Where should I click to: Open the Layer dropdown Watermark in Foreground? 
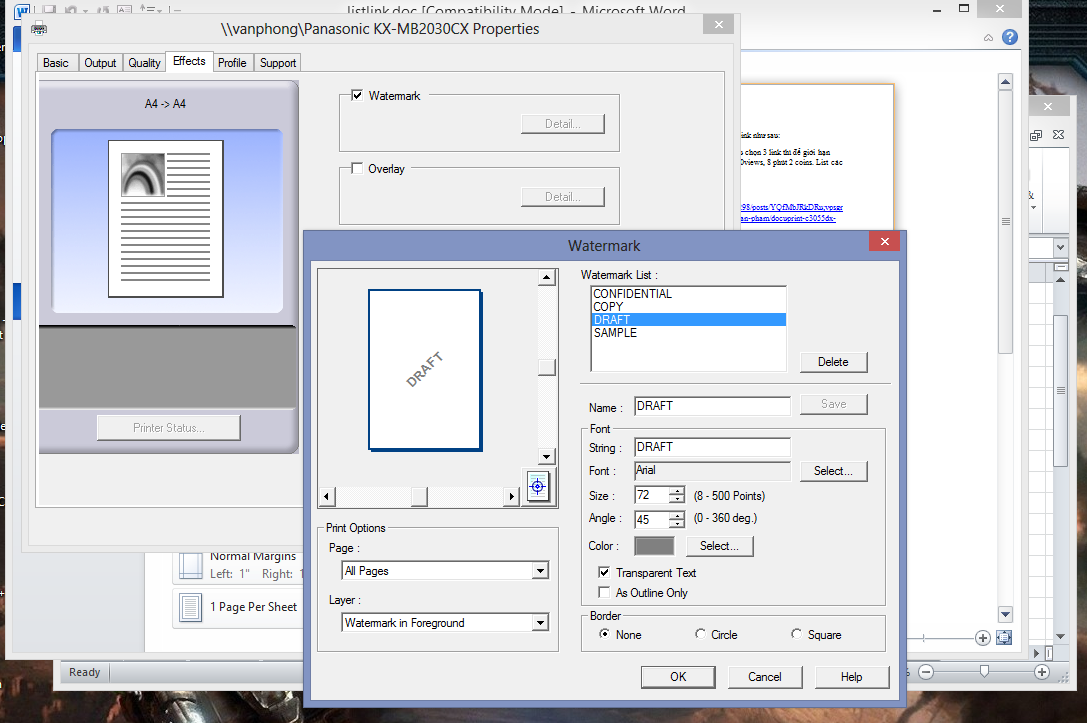(540, 622)
